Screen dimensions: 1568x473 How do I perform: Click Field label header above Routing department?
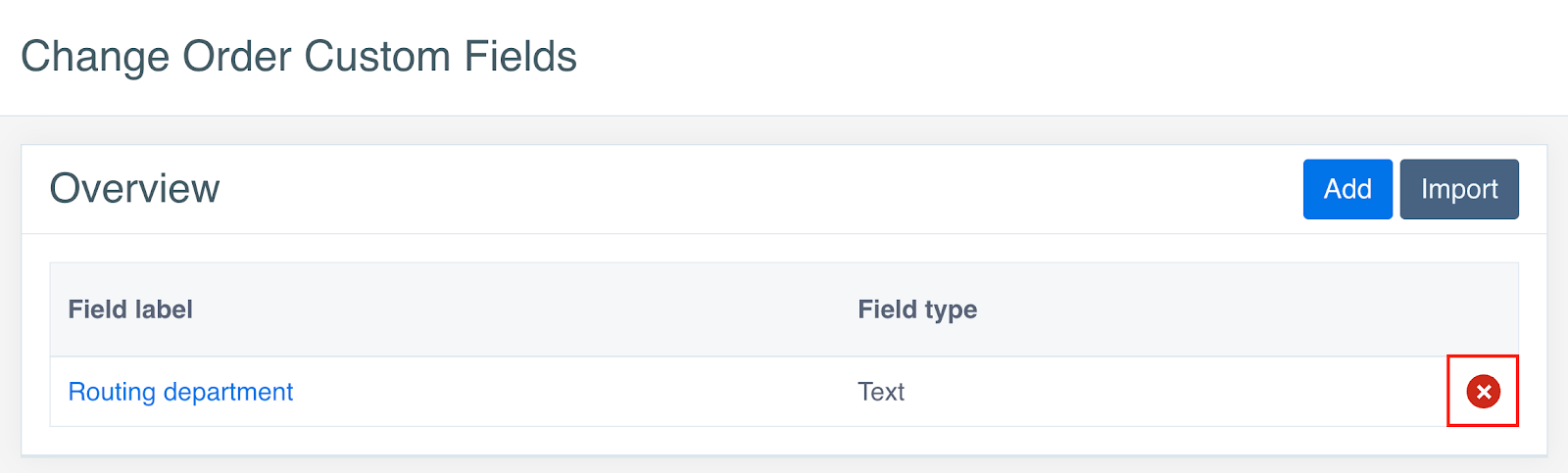(130, 309)
